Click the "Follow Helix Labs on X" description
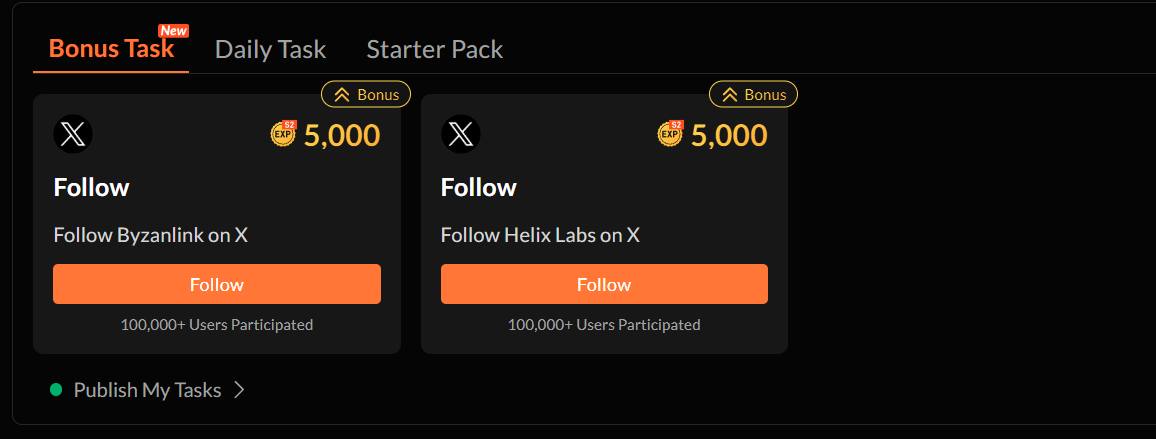Viewport: 1156px width, 439px height. coord(540,235)
